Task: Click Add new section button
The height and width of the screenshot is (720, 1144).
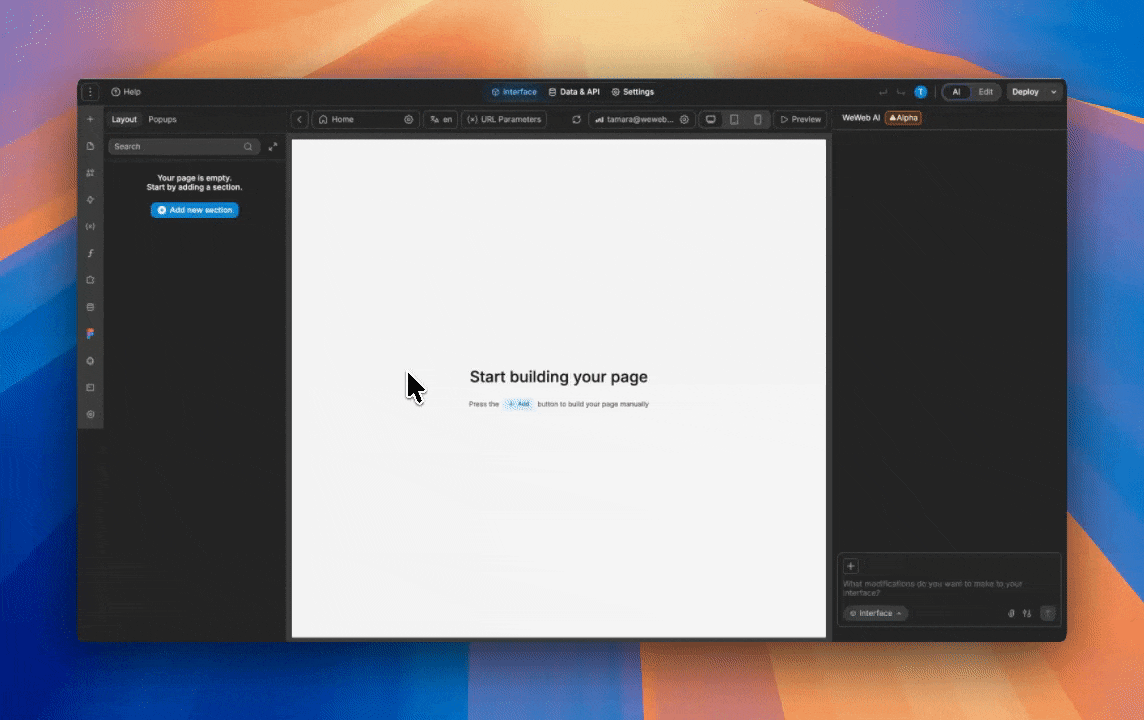Action: (x=195, y=210)
